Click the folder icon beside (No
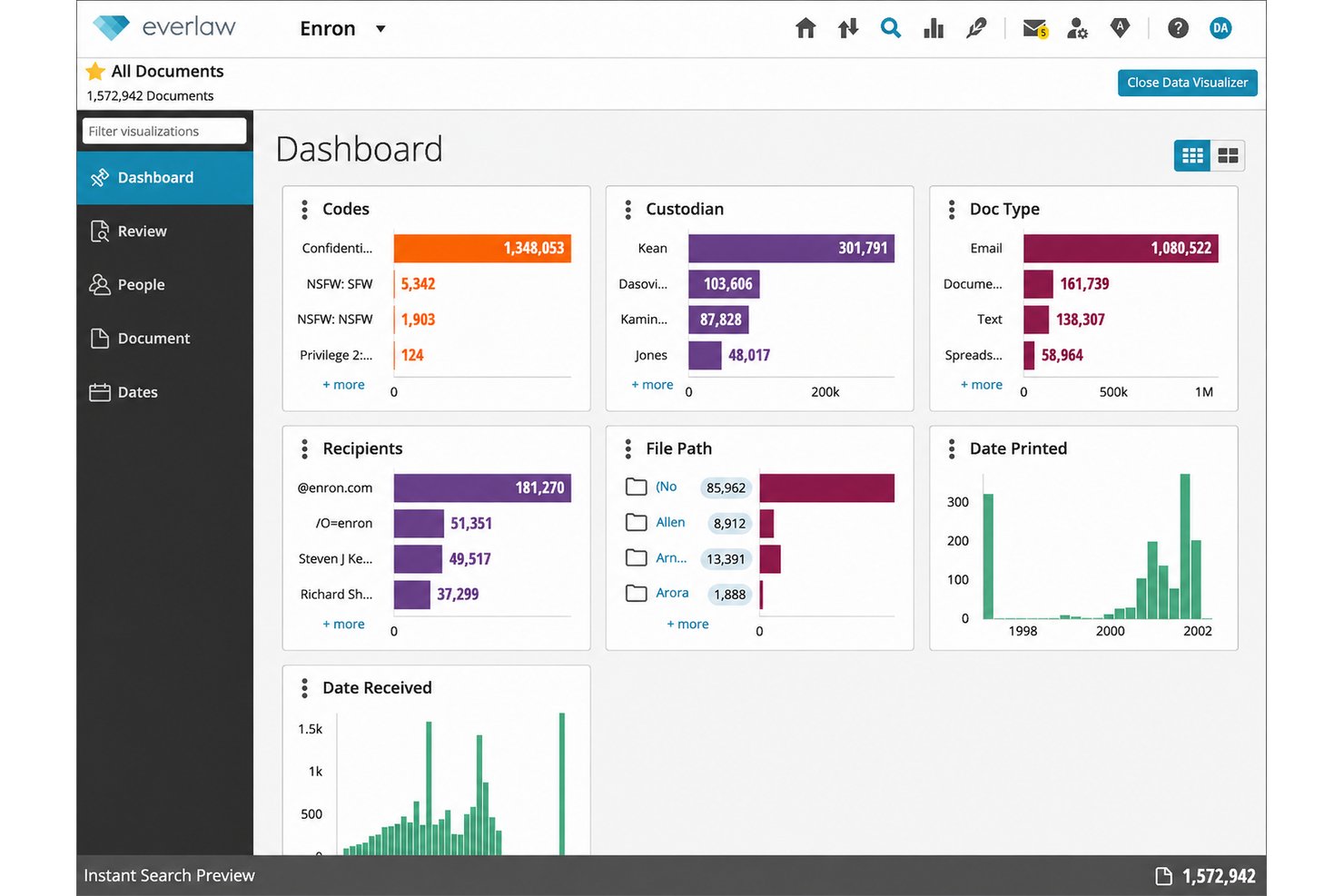This screenshot has height=896, width=1344. (636, 487)
